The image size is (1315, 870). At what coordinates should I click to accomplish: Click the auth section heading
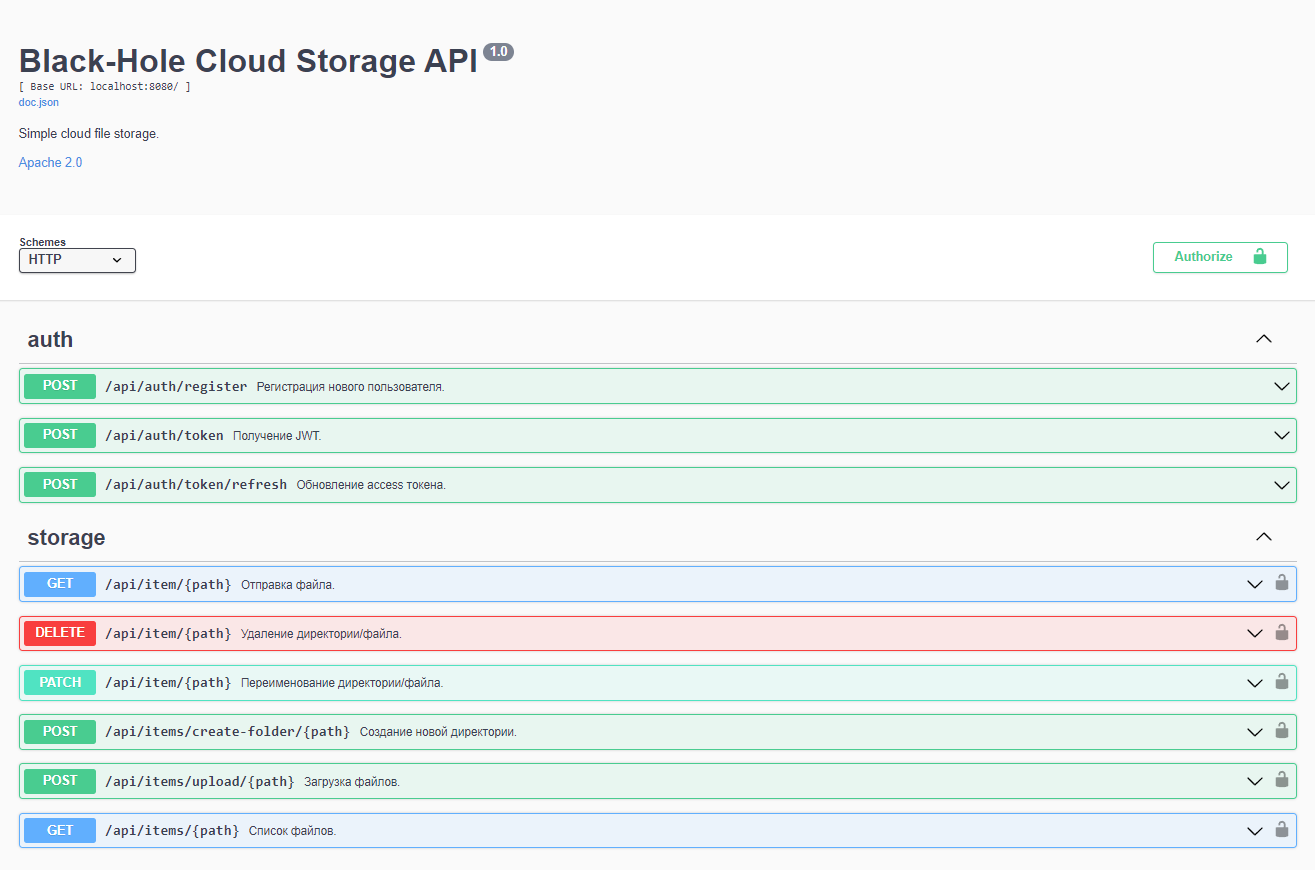point(50,339)
